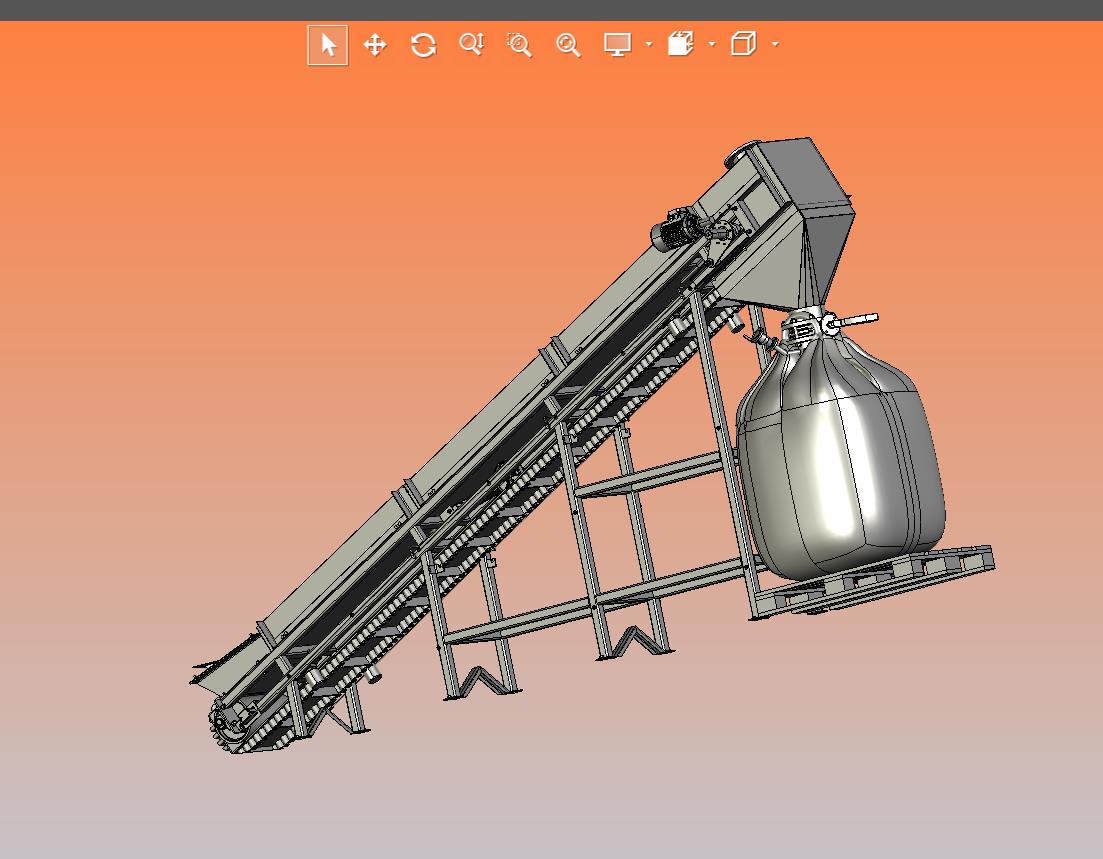Expand the explode/section view dropdown arrow

coord(712,44)
